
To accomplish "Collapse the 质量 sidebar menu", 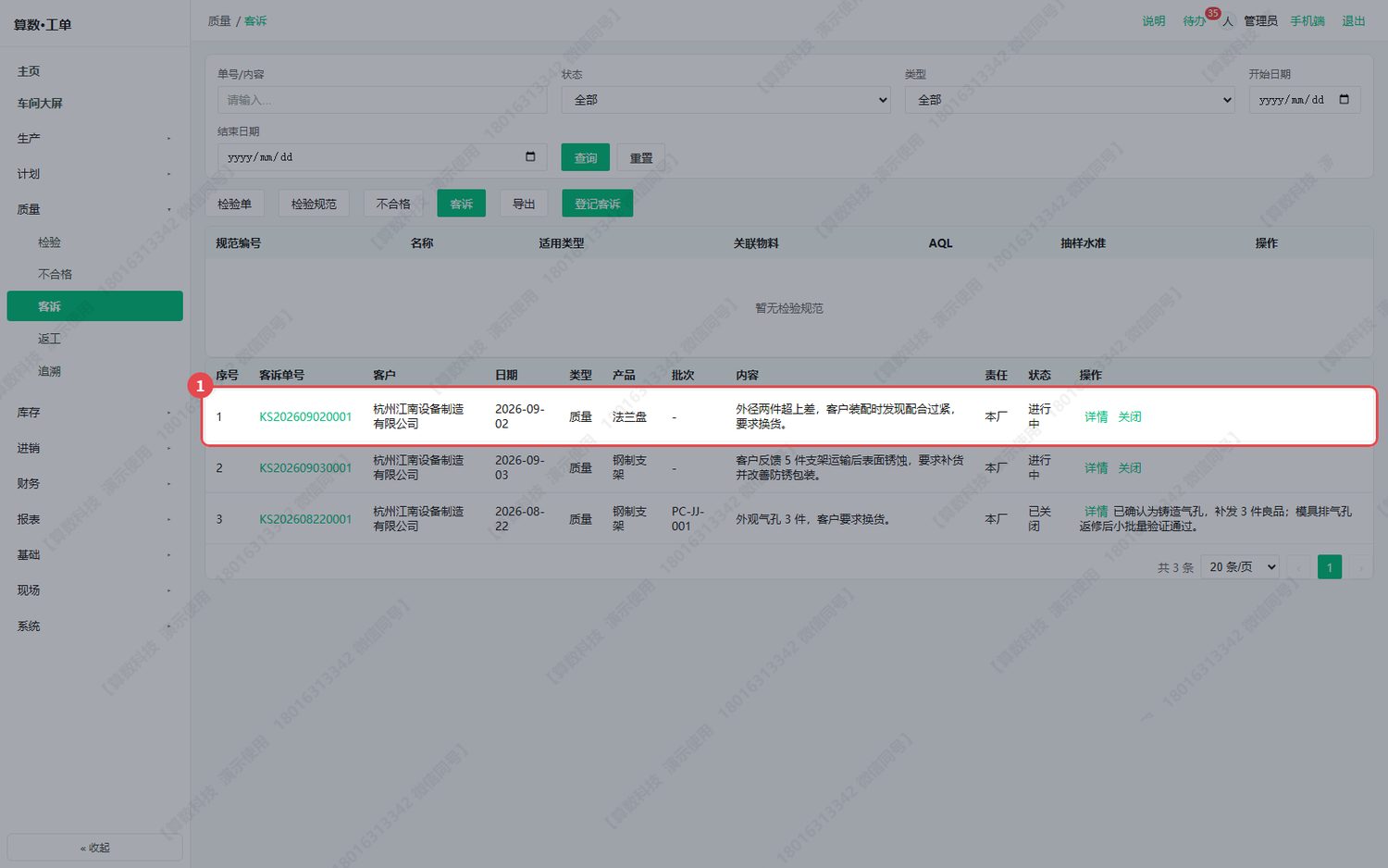I will click(94, 210).
